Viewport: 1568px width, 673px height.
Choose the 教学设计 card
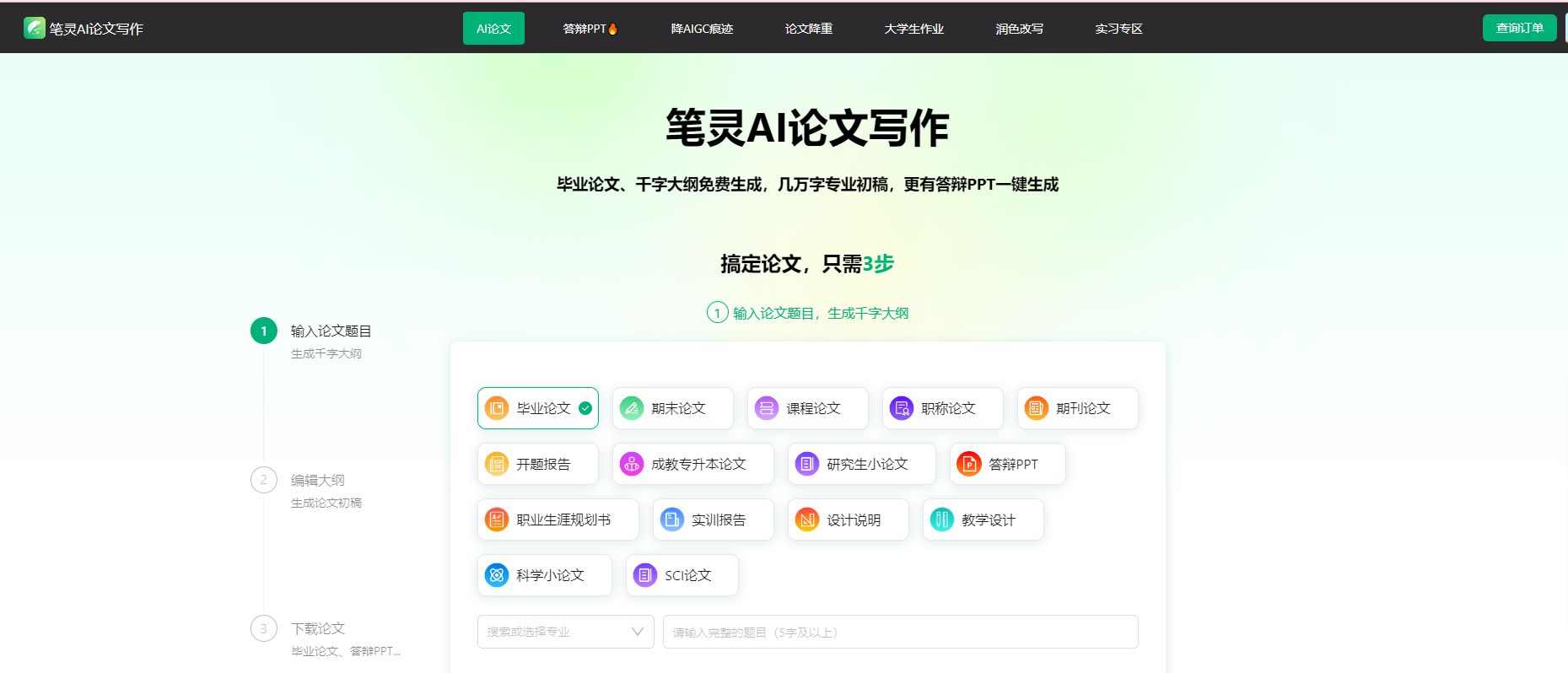tap(983, 520)
